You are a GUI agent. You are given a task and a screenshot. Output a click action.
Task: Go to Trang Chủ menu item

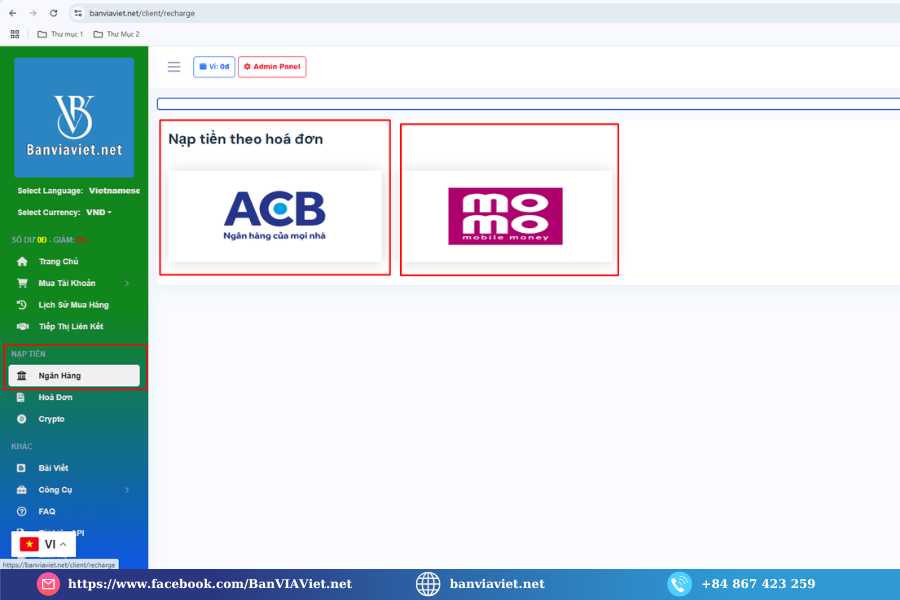[59, 262]
